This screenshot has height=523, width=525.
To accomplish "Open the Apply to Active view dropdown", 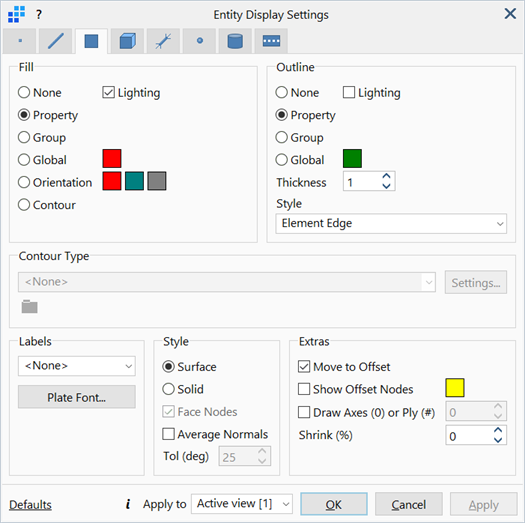I will [242, 504].
